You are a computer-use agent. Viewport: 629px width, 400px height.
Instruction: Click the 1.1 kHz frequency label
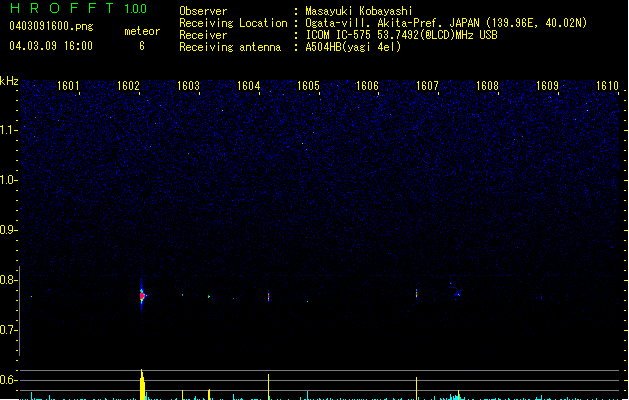point(9,130)
